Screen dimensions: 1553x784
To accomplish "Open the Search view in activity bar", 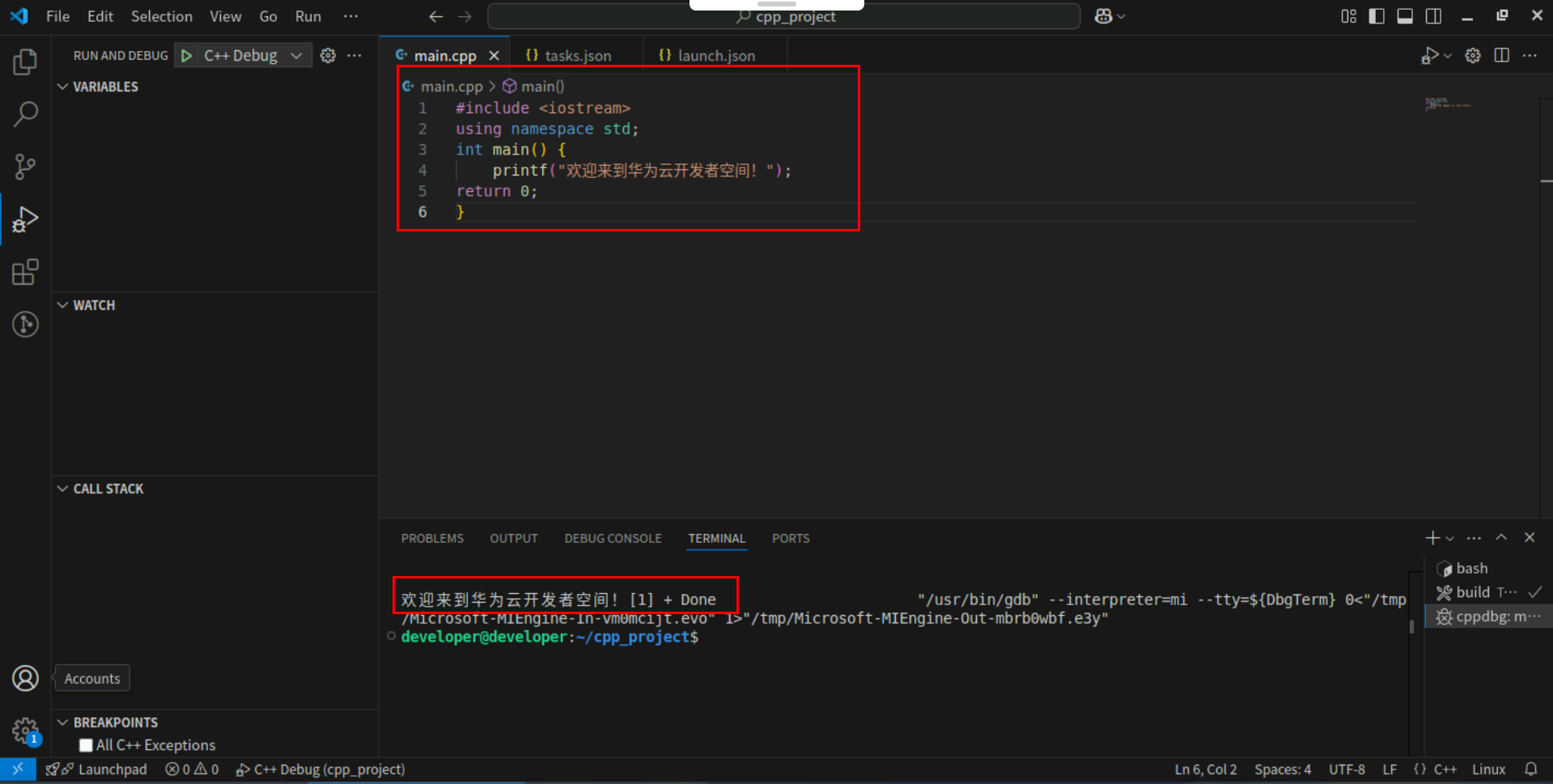I will (25, 114).
